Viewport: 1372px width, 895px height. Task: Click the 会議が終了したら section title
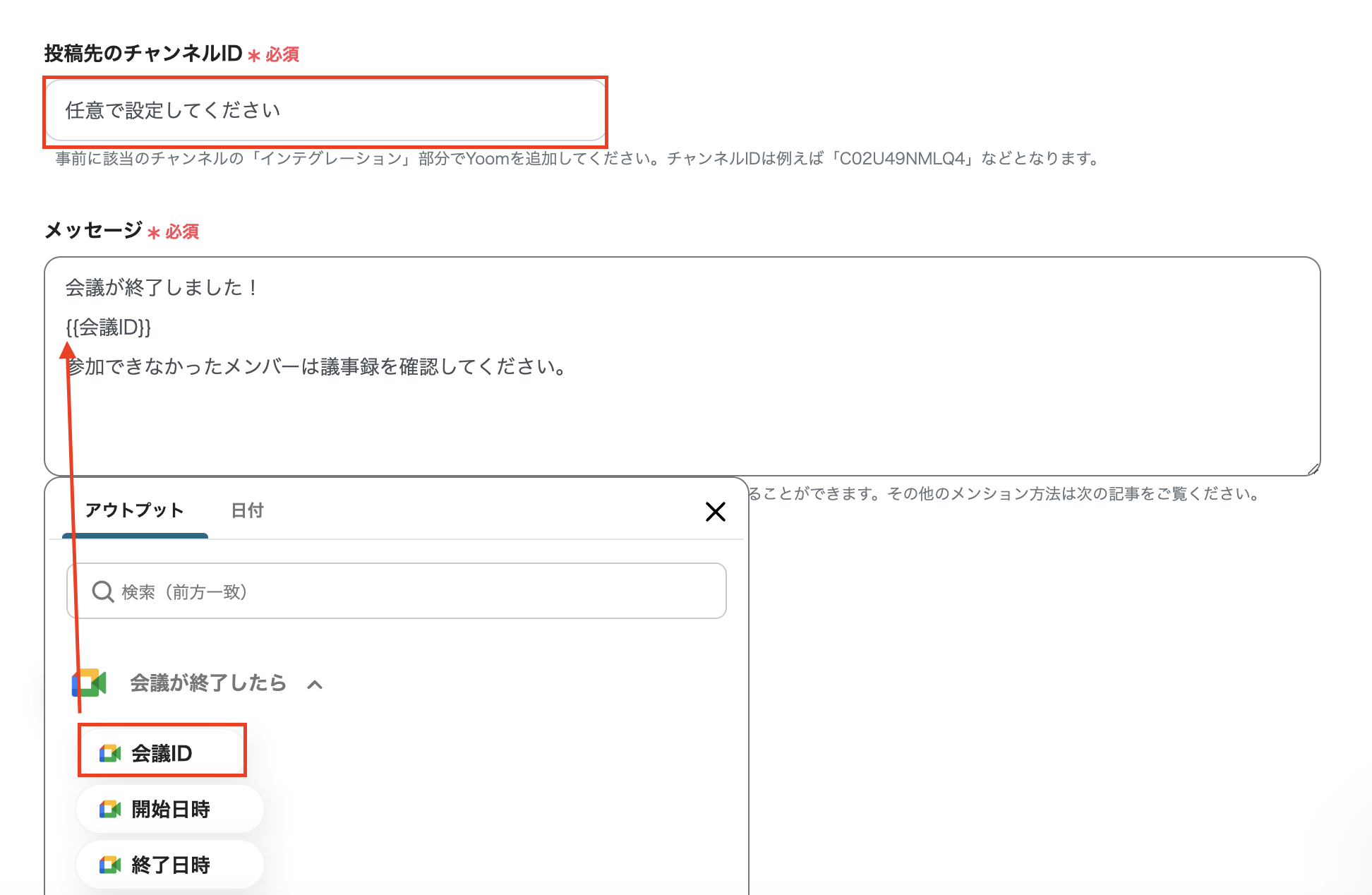coord(208,683)
